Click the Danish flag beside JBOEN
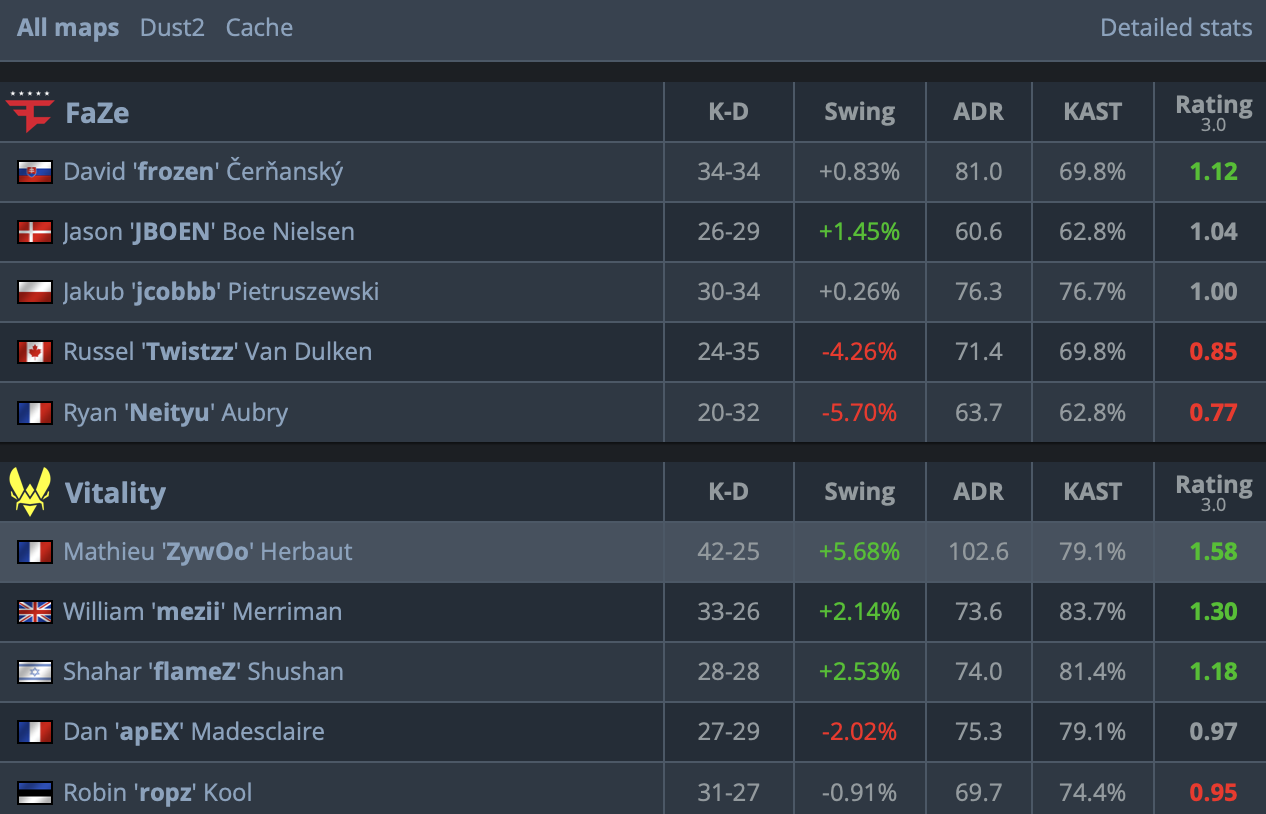This screenshot has height=814, width=1266. (x=35, y=232)
